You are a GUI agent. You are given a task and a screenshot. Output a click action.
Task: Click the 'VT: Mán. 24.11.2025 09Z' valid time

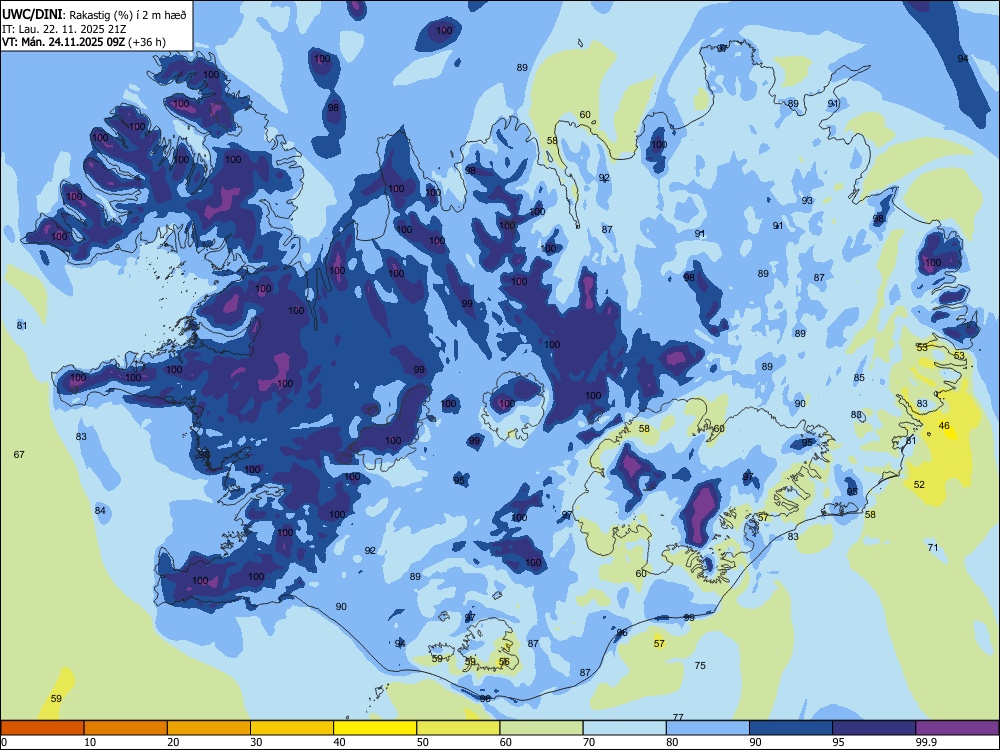64,42
